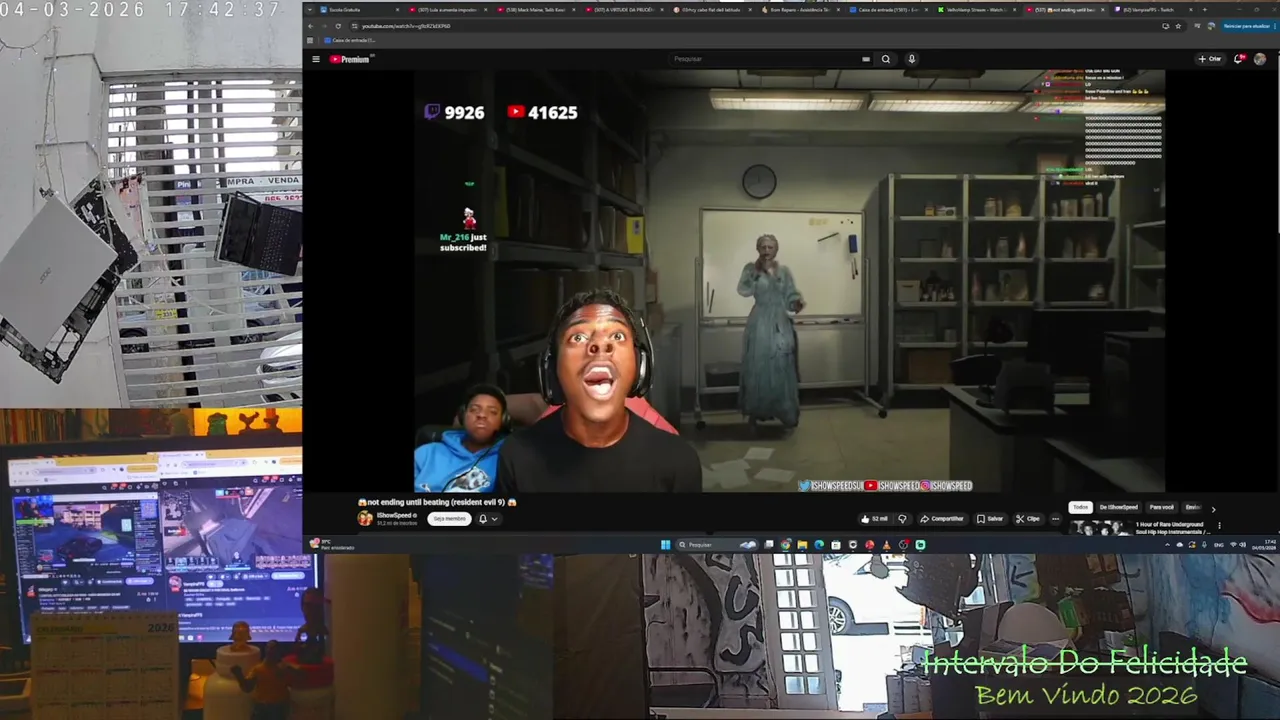Switch to the Mack Maine browser tab

coord(535,10)
